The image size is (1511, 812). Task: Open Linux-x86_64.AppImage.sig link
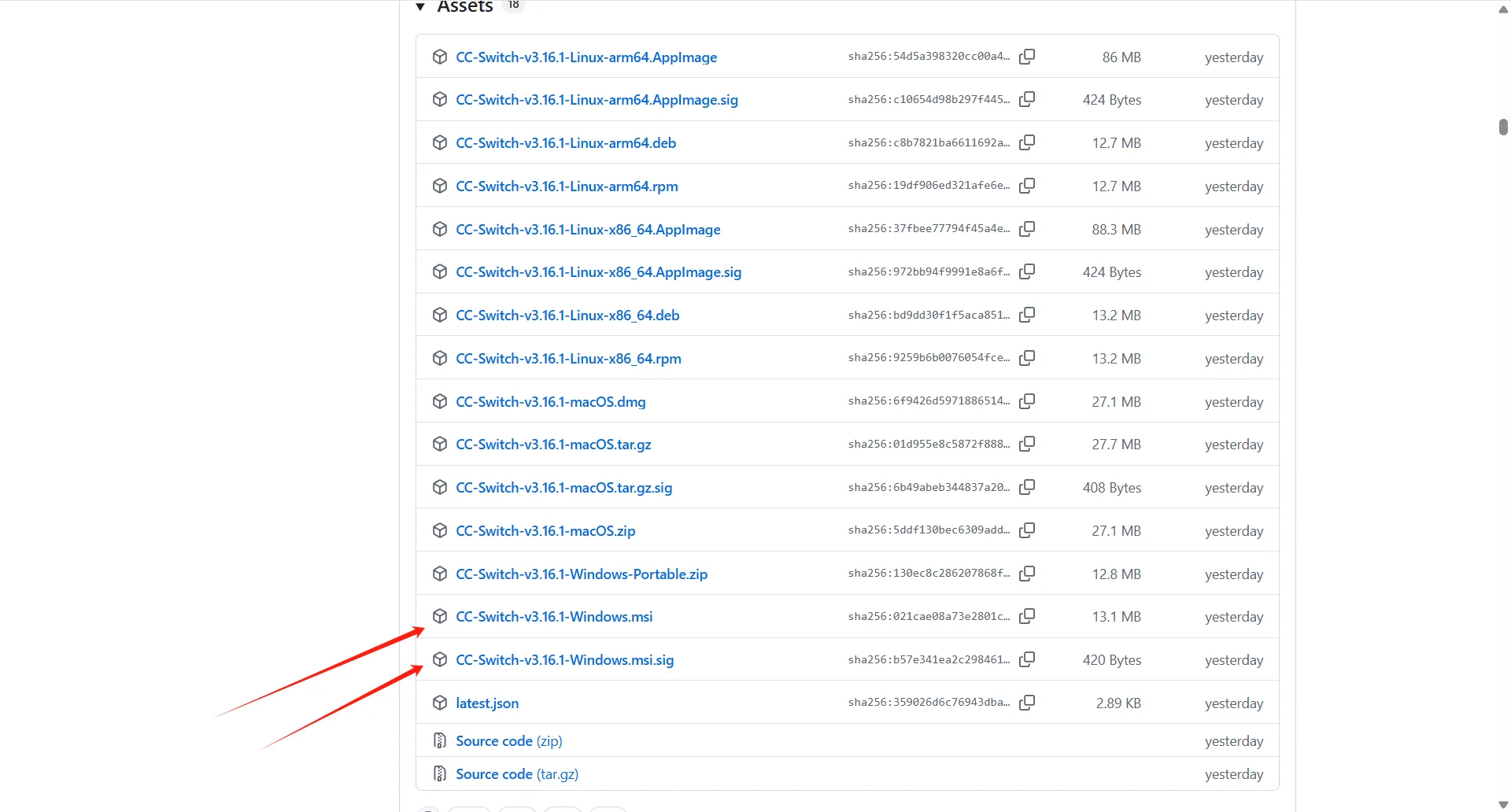click(x=598, y=272)
